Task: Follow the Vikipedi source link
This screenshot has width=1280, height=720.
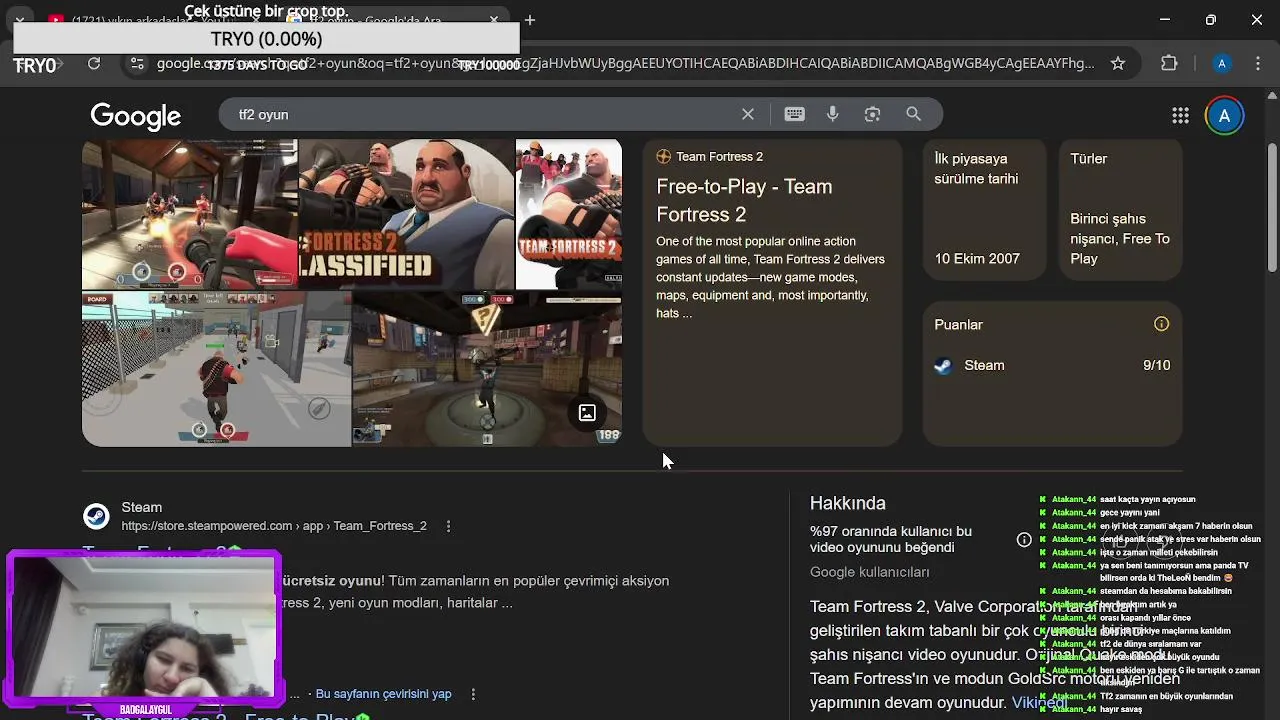Action: (1039, 702)
